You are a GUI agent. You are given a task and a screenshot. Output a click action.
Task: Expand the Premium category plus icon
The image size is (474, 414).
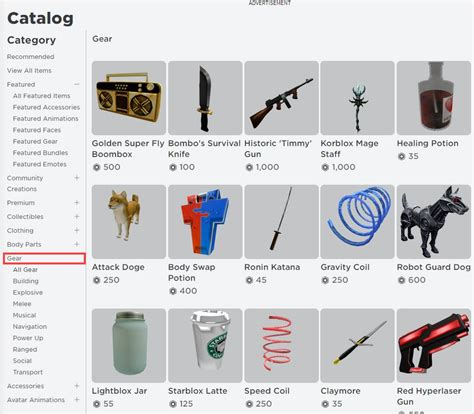pyautogui.click(x=77, y=202)
